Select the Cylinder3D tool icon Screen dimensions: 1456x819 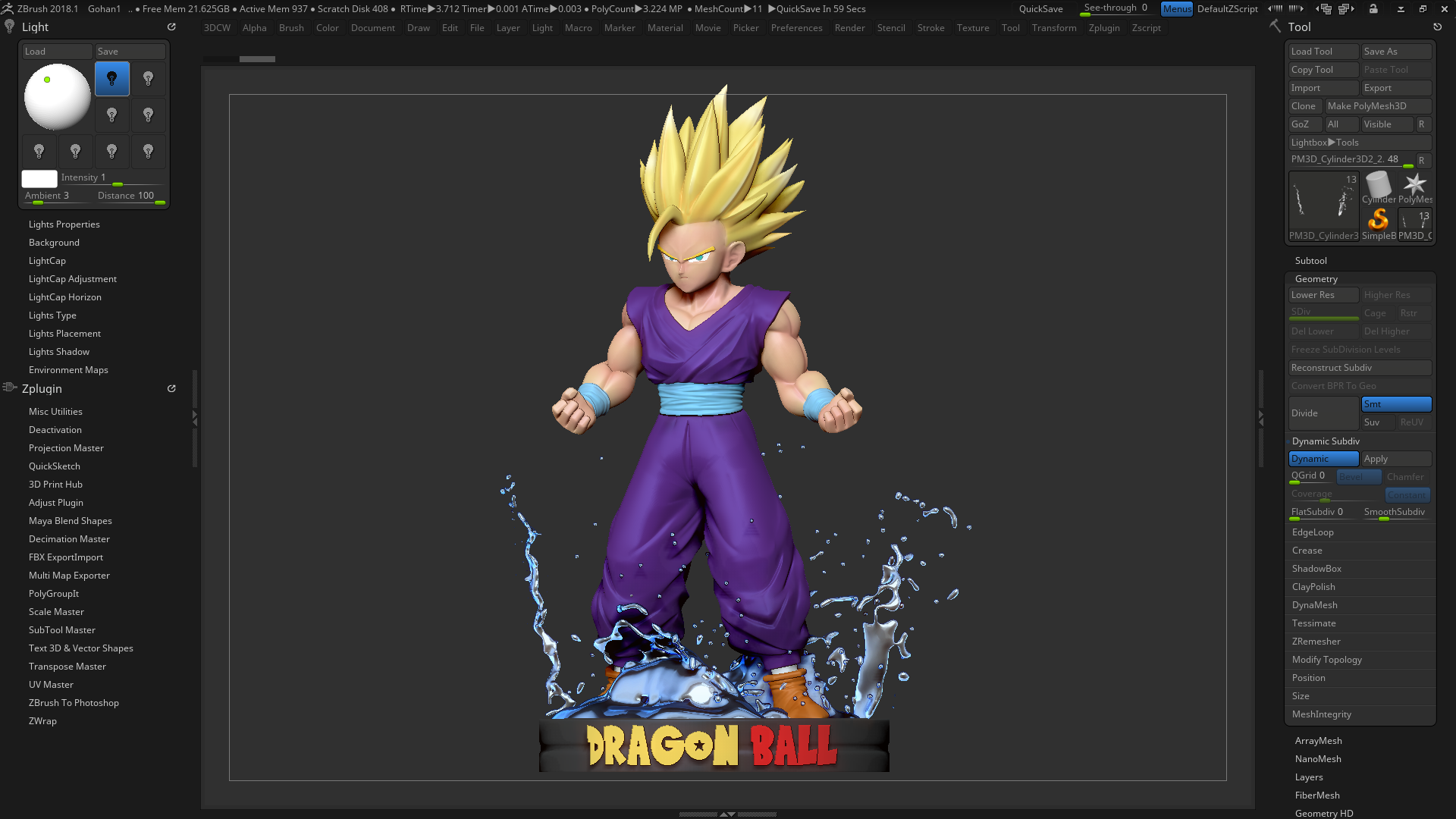coord(1378,184)
